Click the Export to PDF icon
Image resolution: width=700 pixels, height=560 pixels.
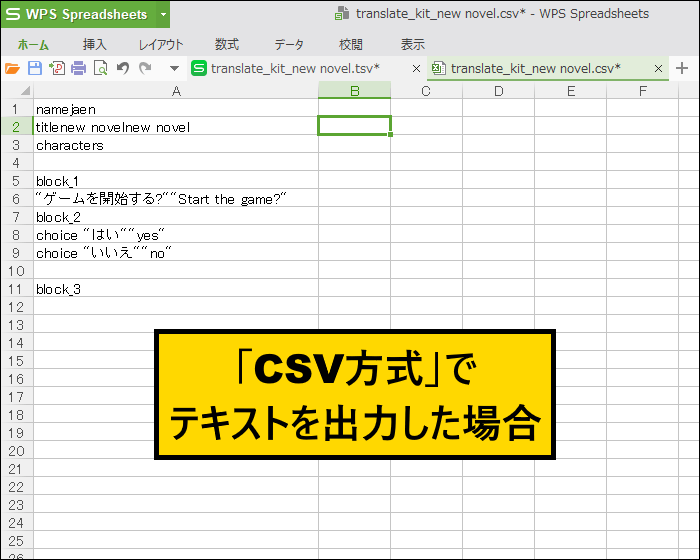point(57,68)
